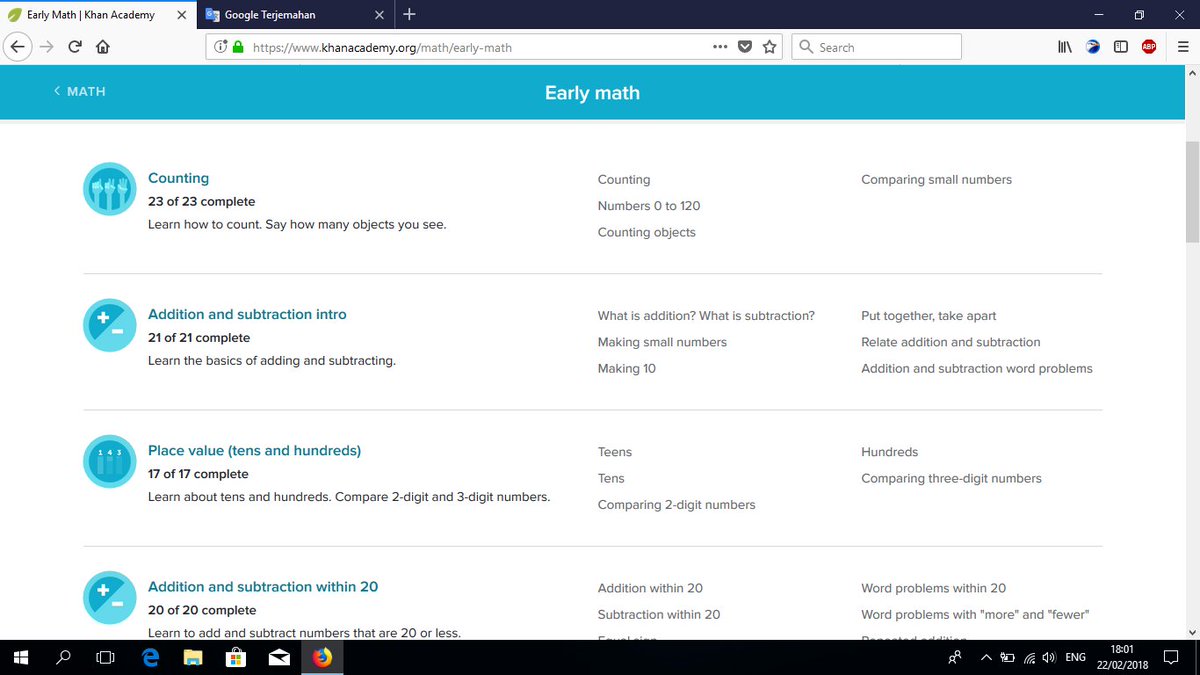Click the volume icon in system tray

click(1048, 657)
